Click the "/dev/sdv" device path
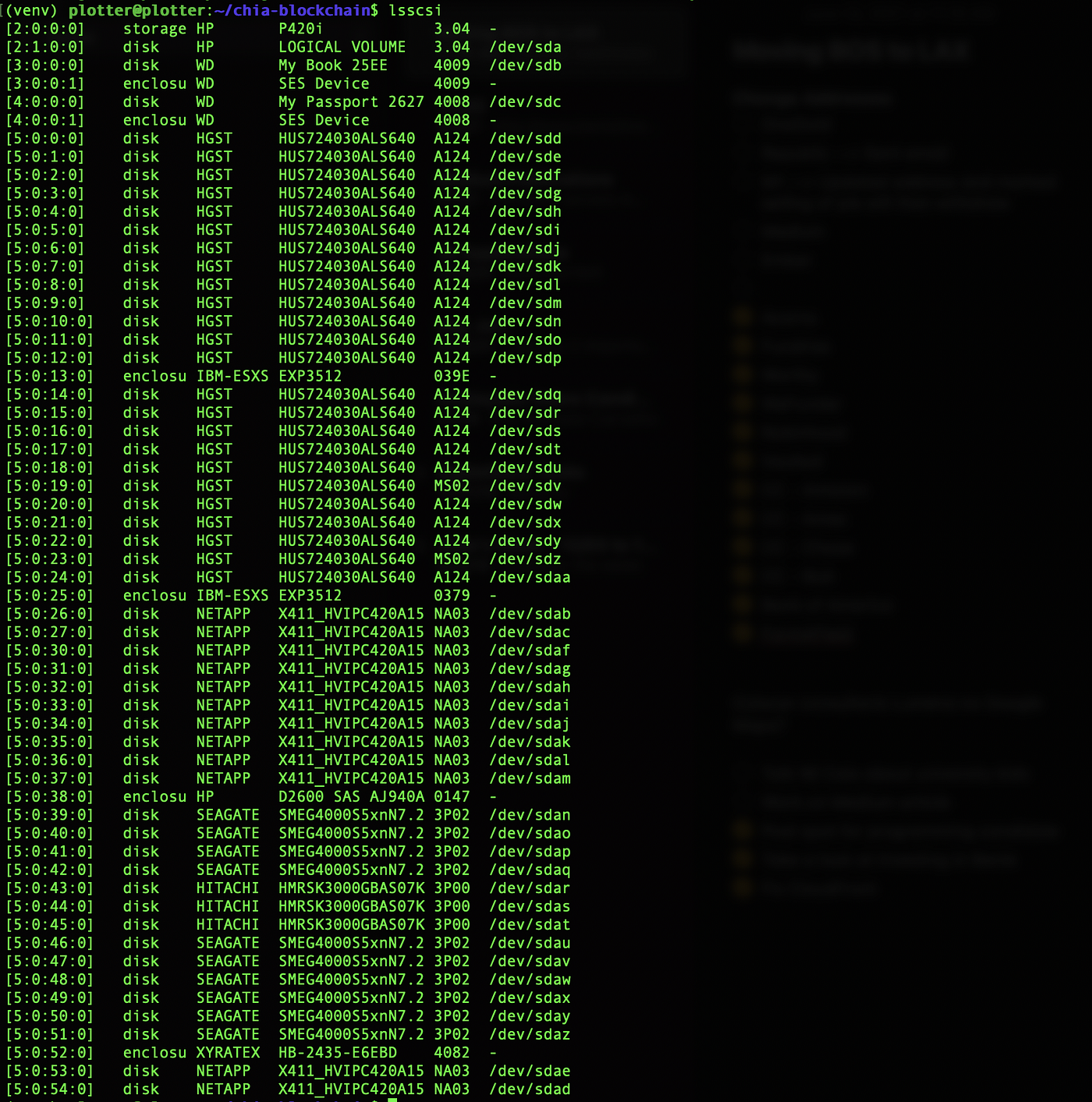1092x1102 pixels. coord(526,486)
